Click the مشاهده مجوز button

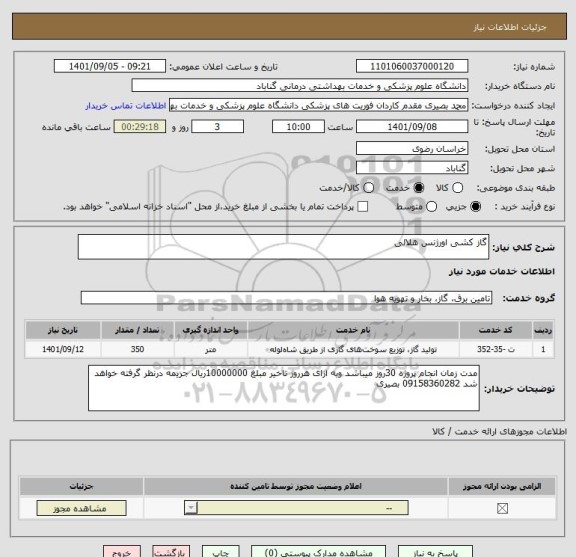[x=82, y=508]
